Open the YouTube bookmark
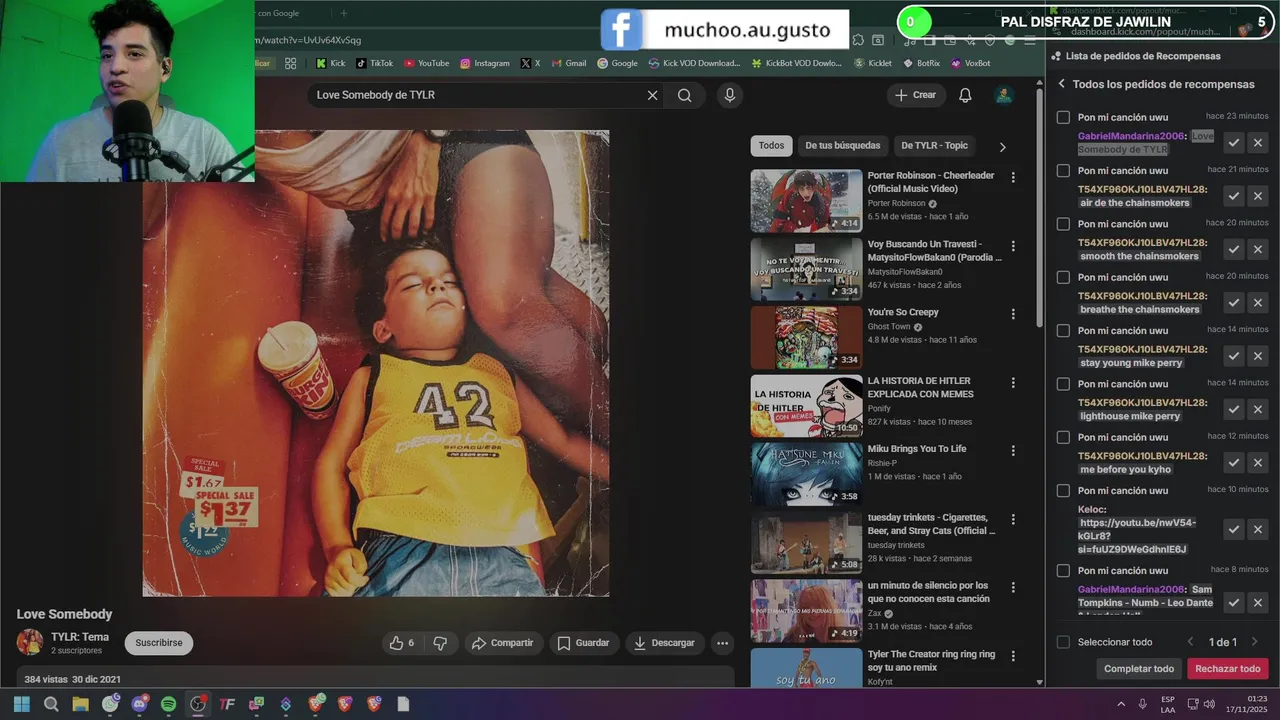1280x720 pixels. coord(426,63)
